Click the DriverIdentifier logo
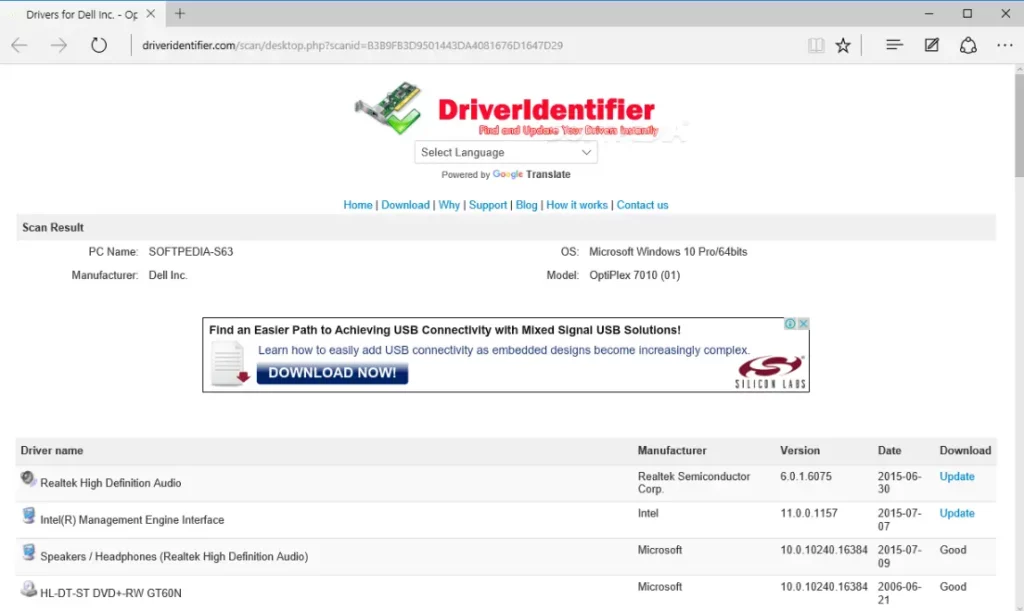The width and height of the screenshot is (1024, 611). 506,109
